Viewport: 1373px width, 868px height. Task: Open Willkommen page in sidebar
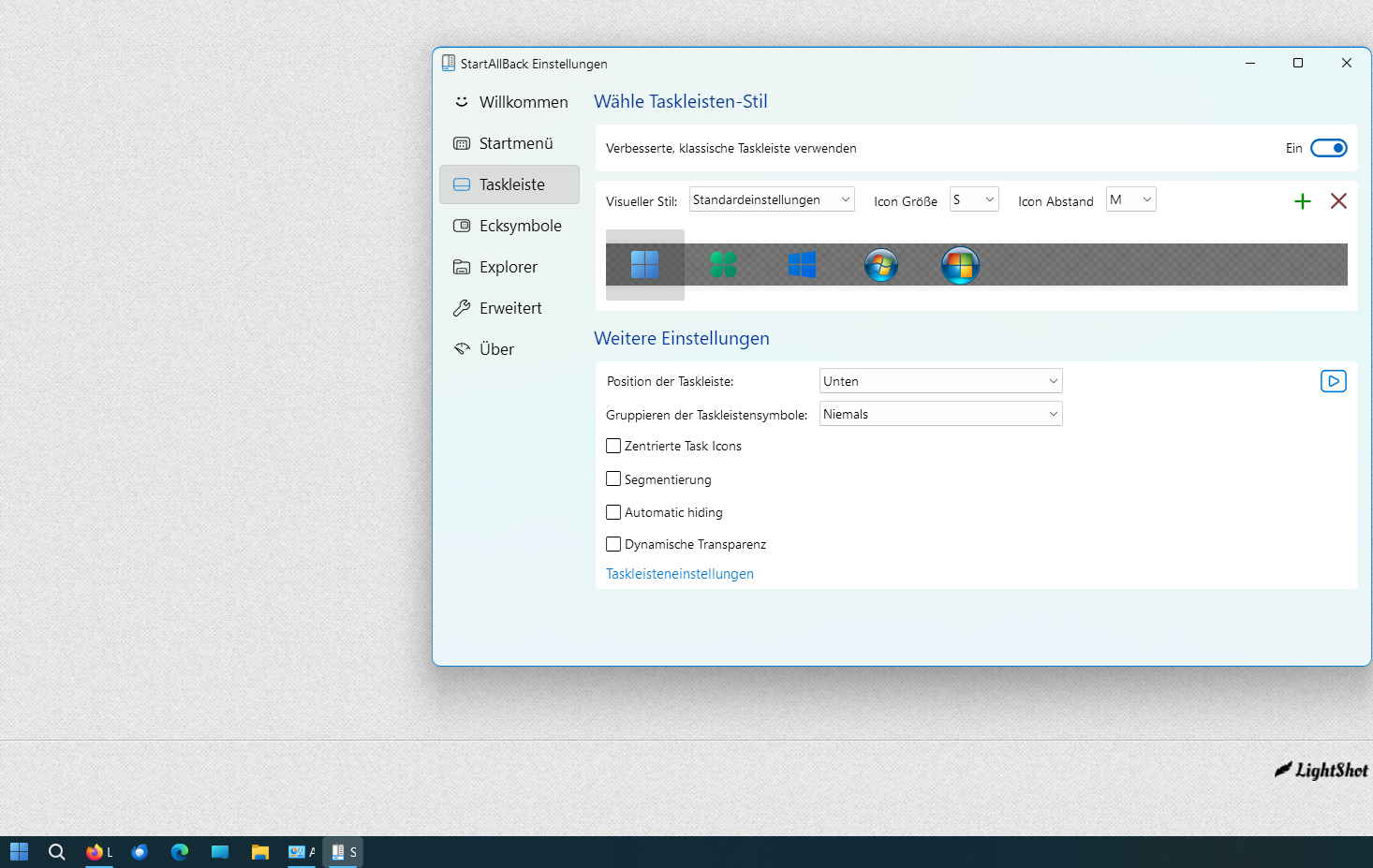[x=509, y=102]
